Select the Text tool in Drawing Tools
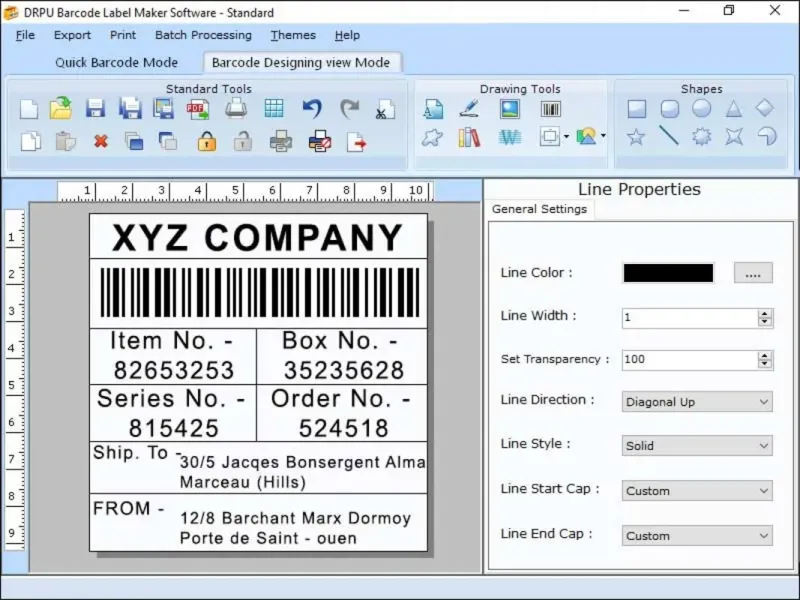Screen dimensions: 800x600 [x=433, y=109]
